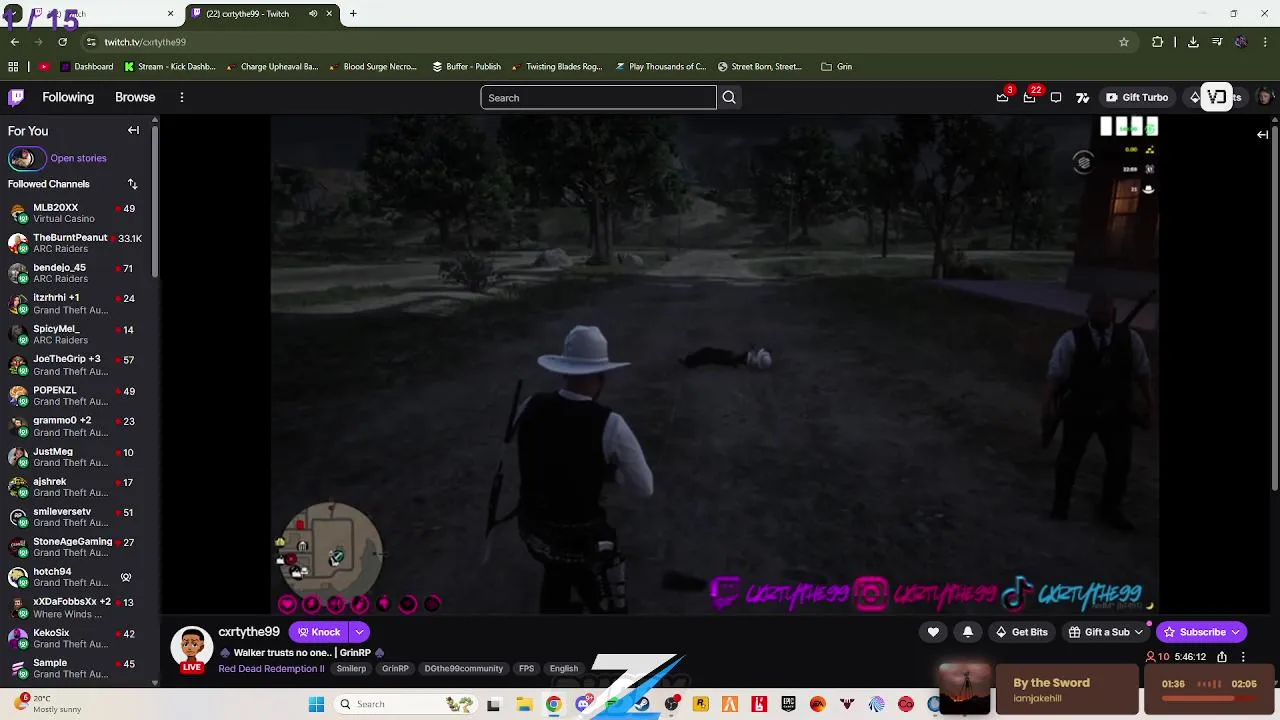Open notifications inbox with 22 badge

coord(1030,97)
